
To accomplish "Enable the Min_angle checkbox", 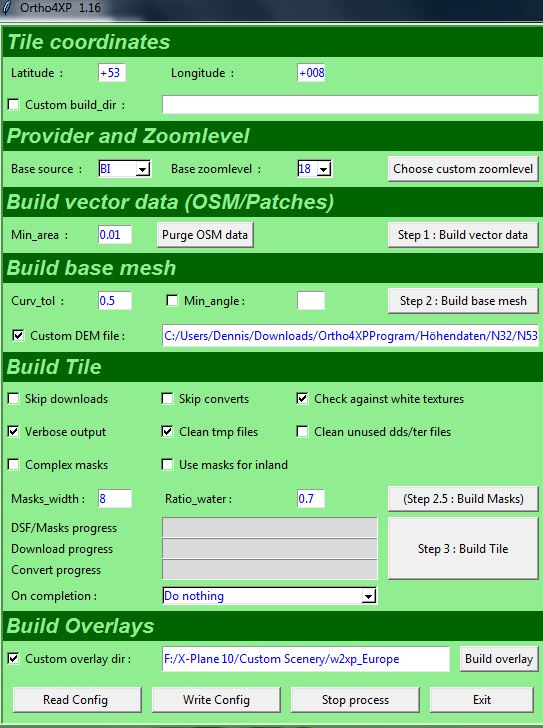I will point(172,300).
